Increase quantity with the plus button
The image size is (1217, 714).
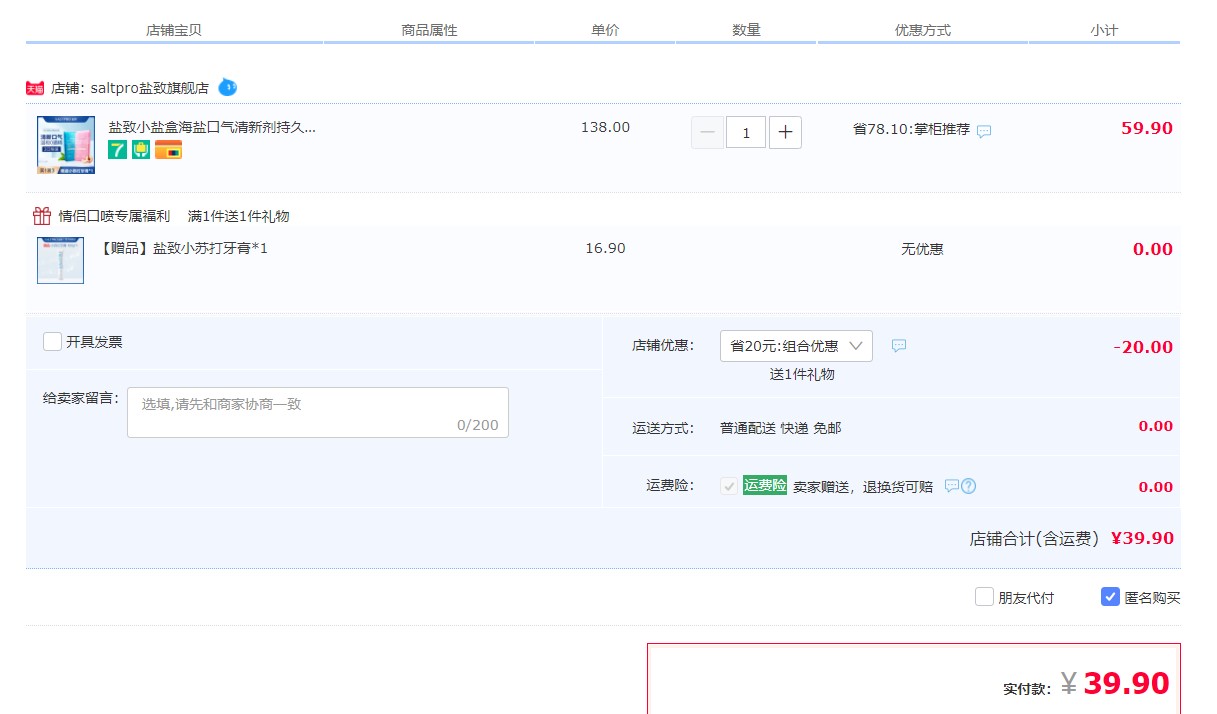[785, 132]
